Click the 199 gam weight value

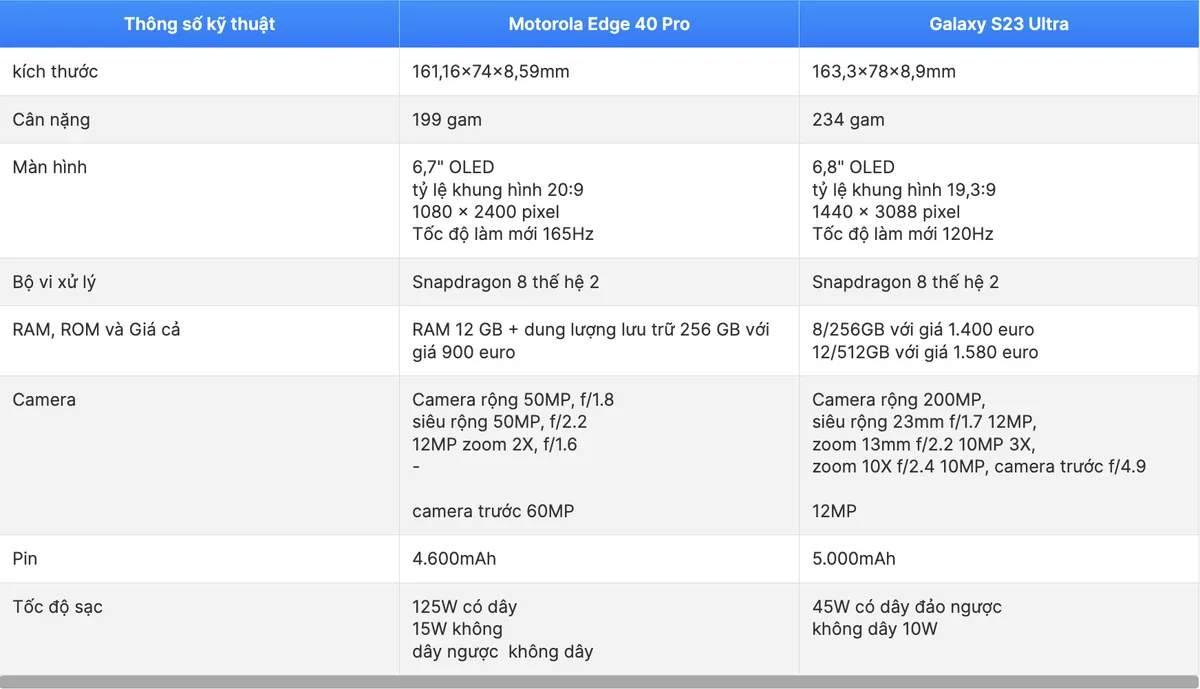point(447,120)
